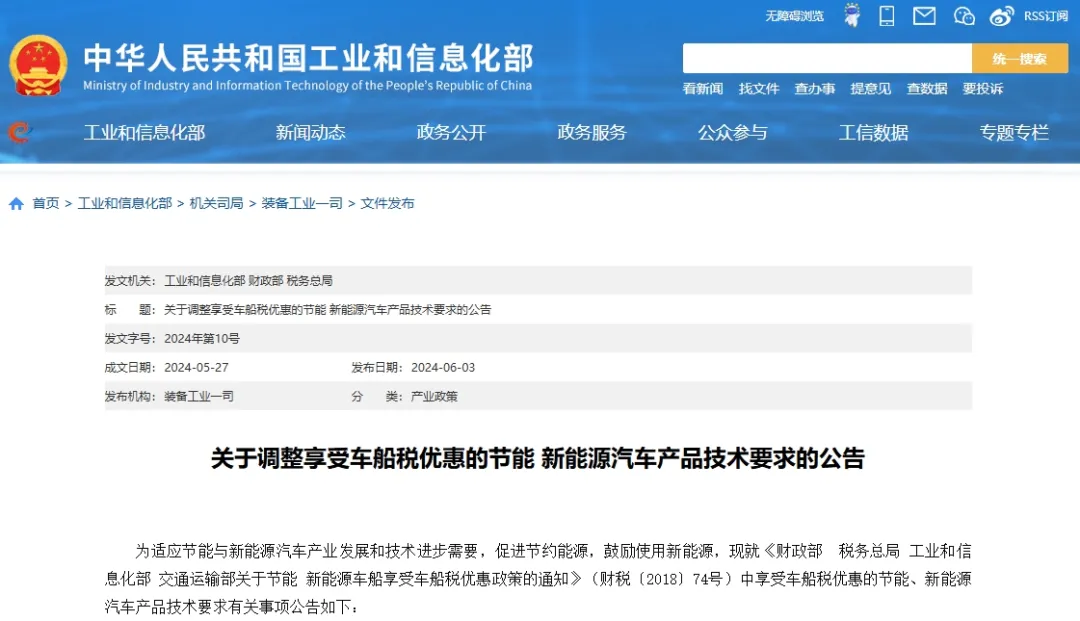This screenshot has width=1080, height=621.
Task: Choose the 找文件 quick link
Action: [x=759, y=89]
